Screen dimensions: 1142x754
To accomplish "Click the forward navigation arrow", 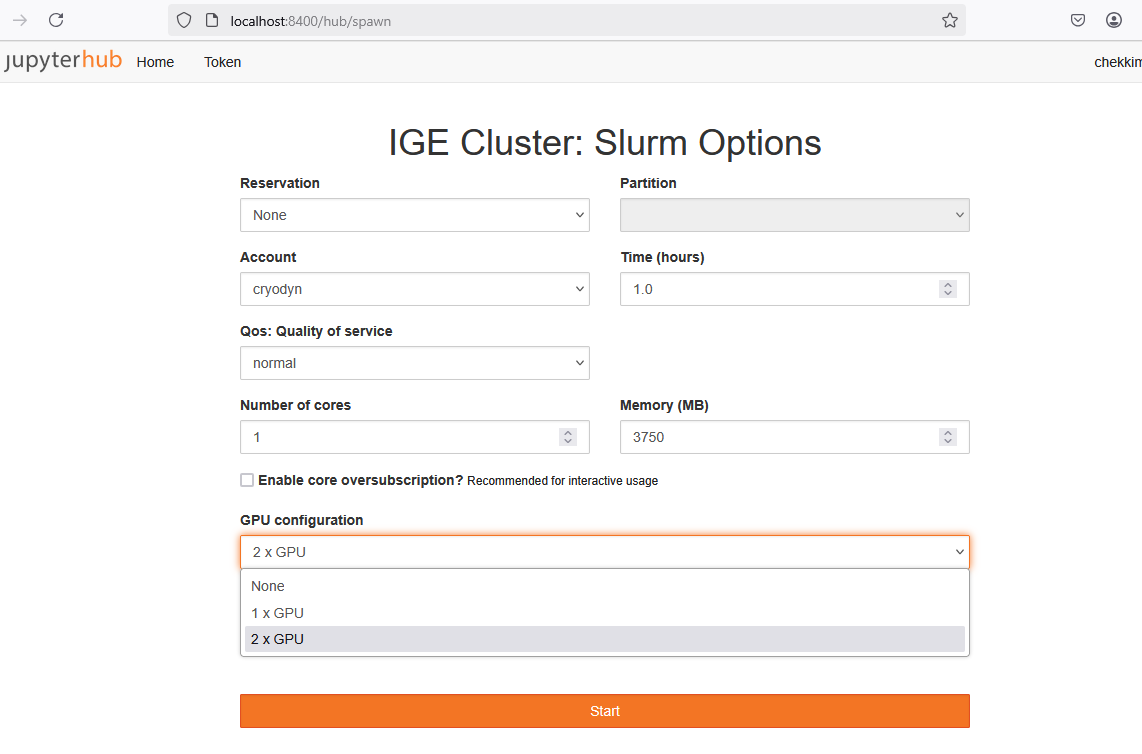I will point(20,20).
